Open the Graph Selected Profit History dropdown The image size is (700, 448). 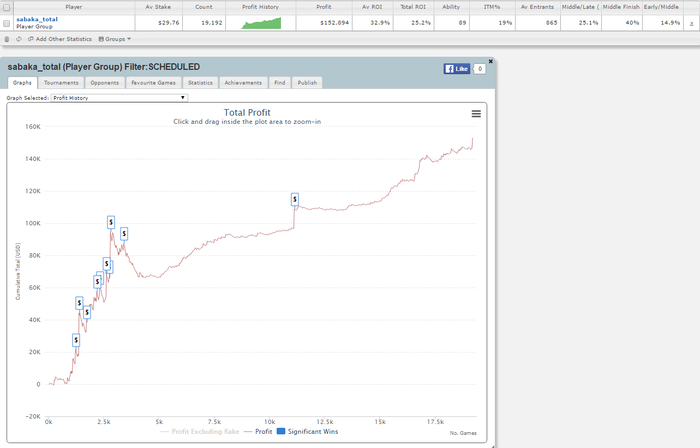pyautogui.click(x=119, y=98)
